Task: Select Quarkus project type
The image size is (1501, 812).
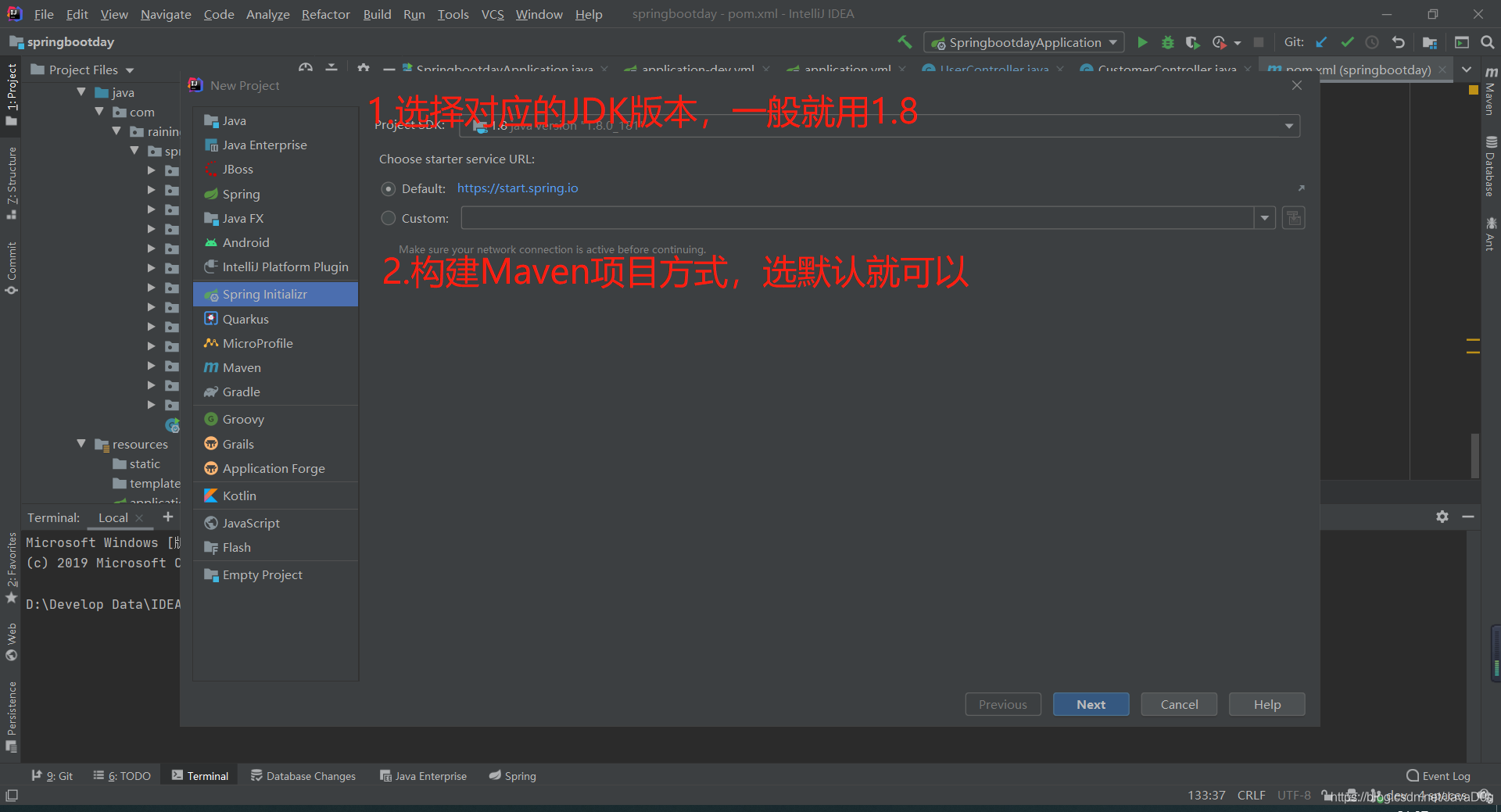Action: point(275,319)
